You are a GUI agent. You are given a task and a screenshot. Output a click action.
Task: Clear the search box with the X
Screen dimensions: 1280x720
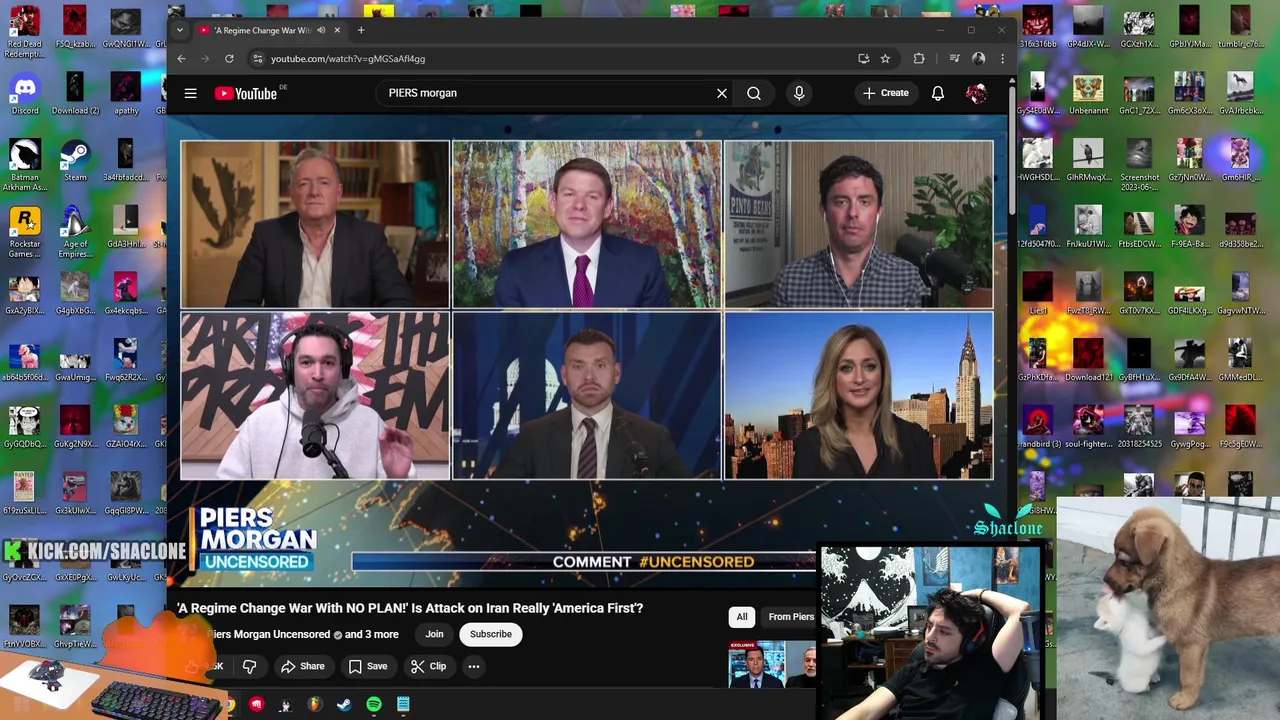tap(722, 93)
